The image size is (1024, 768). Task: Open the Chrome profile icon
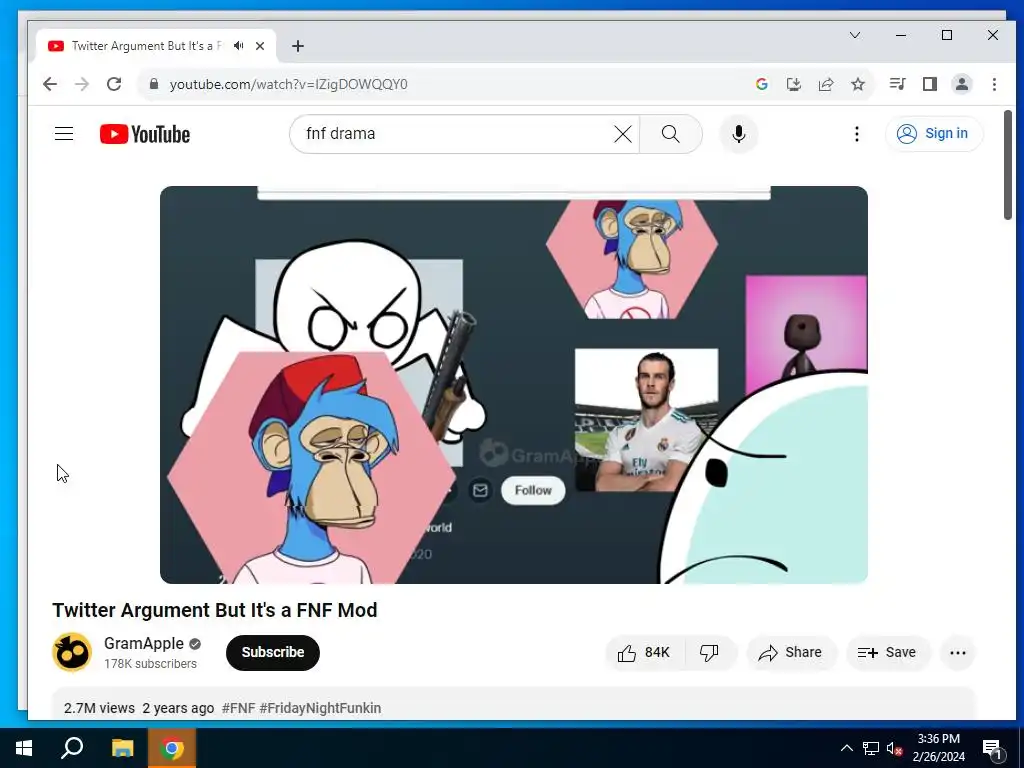tap(962, 84)
